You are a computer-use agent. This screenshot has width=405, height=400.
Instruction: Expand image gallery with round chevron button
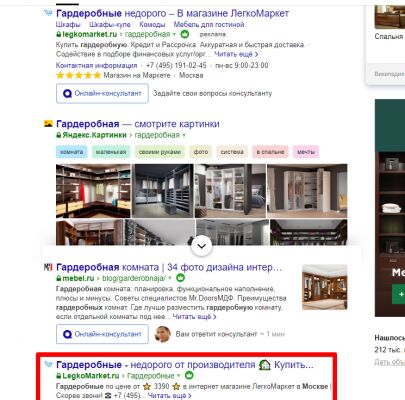pos(202,246)
